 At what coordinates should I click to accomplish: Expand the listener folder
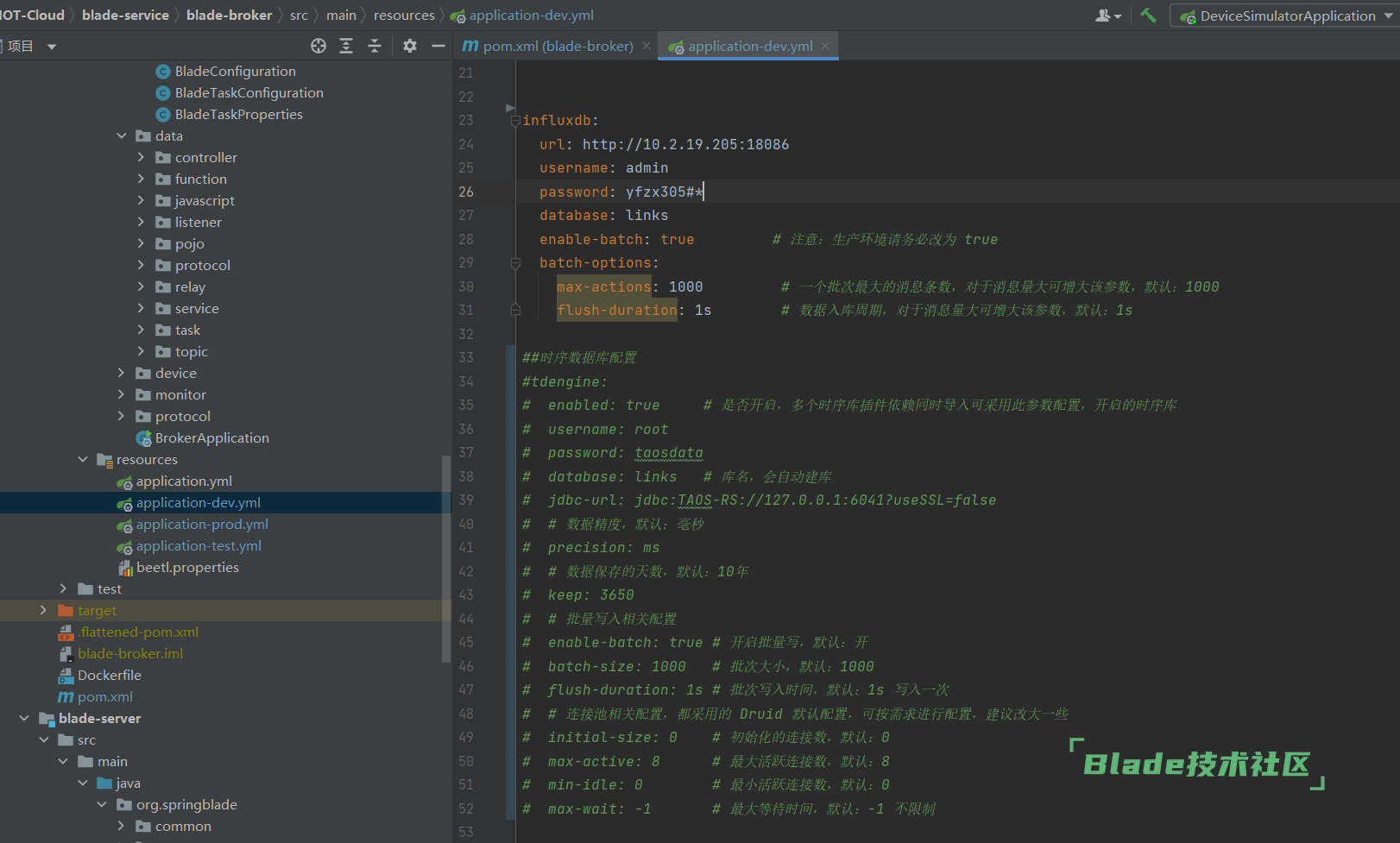141,222
